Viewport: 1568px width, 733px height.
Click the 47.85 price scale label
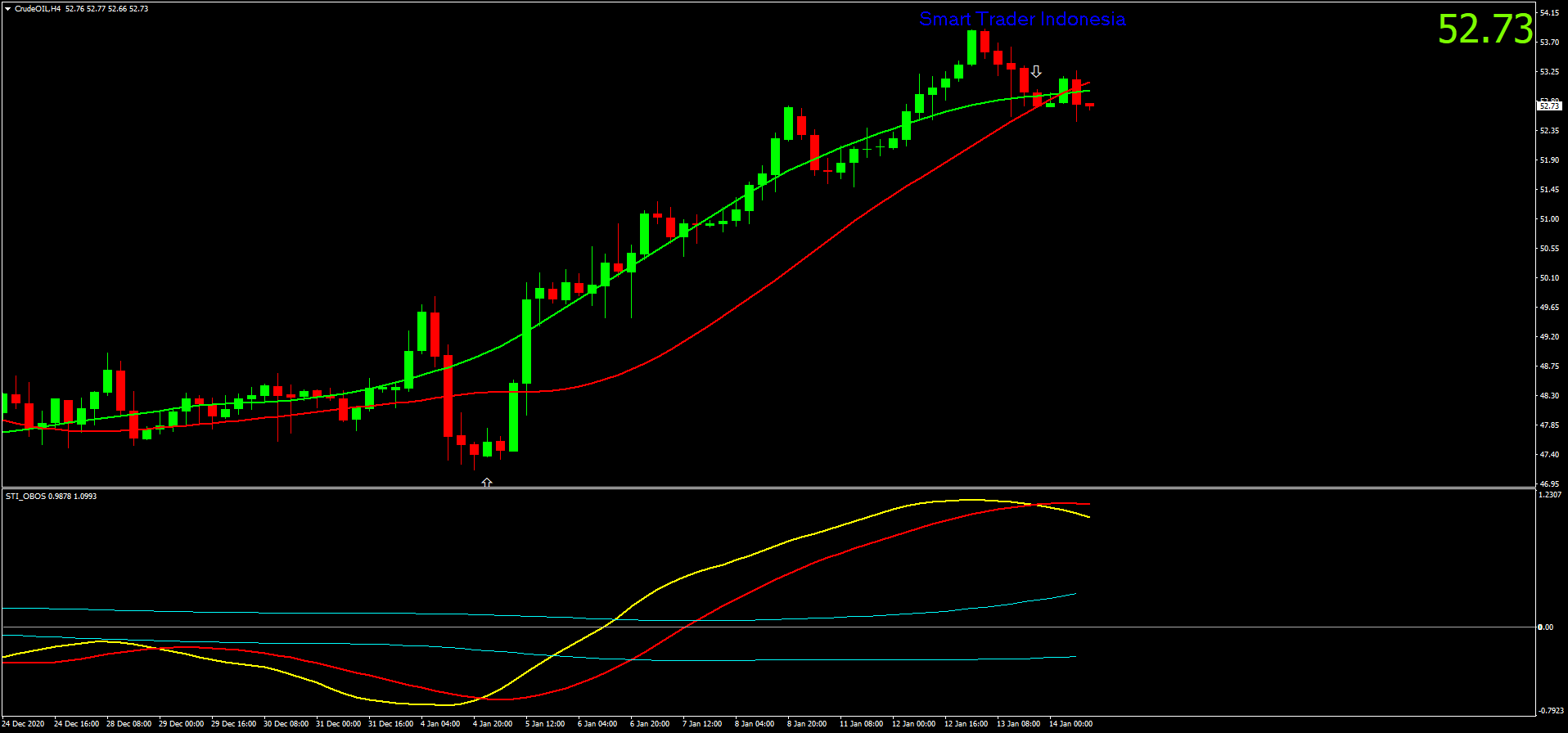(x=1549, y=425)
